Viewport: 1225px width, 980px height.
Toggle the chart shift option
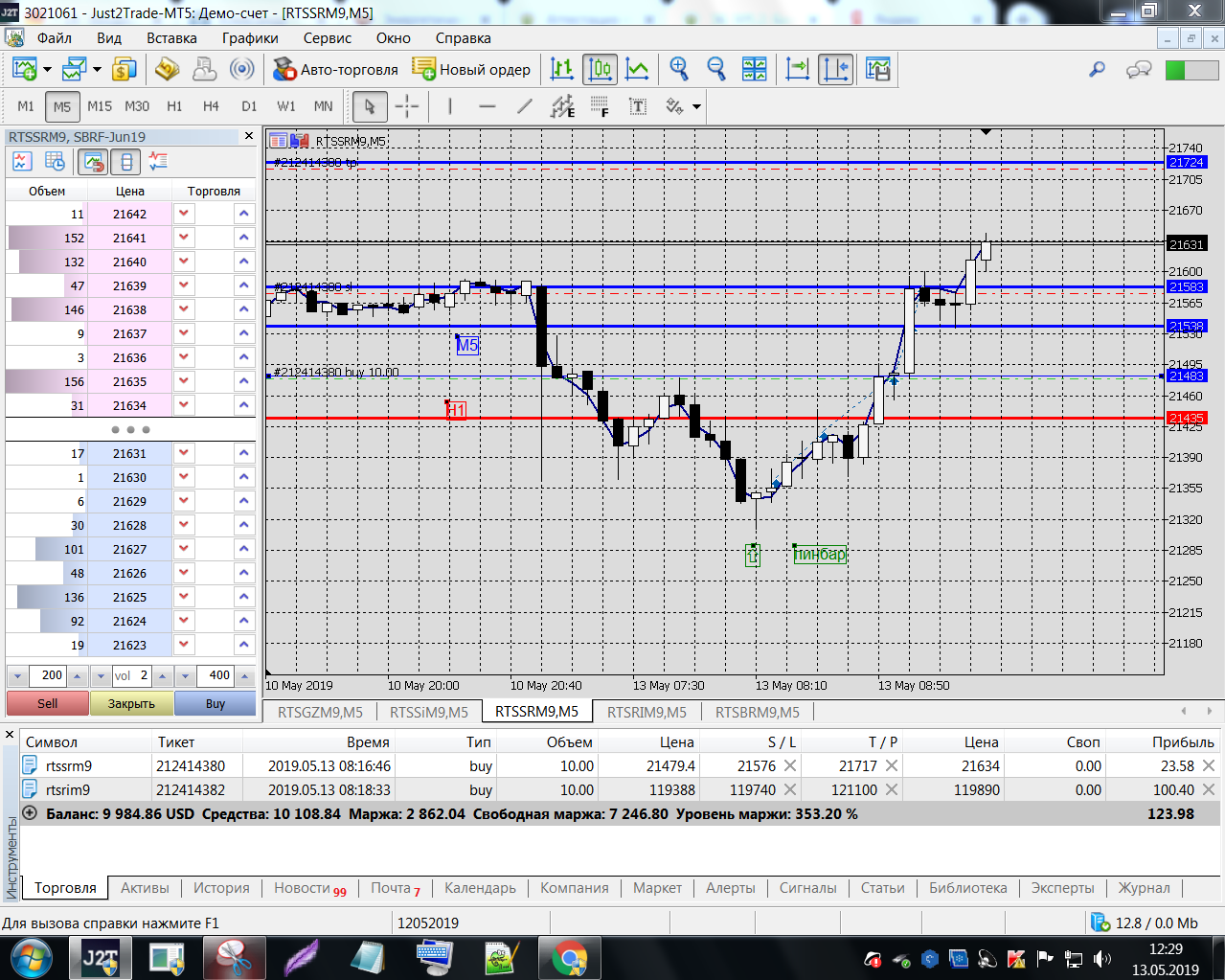click(x=835, y=69)
